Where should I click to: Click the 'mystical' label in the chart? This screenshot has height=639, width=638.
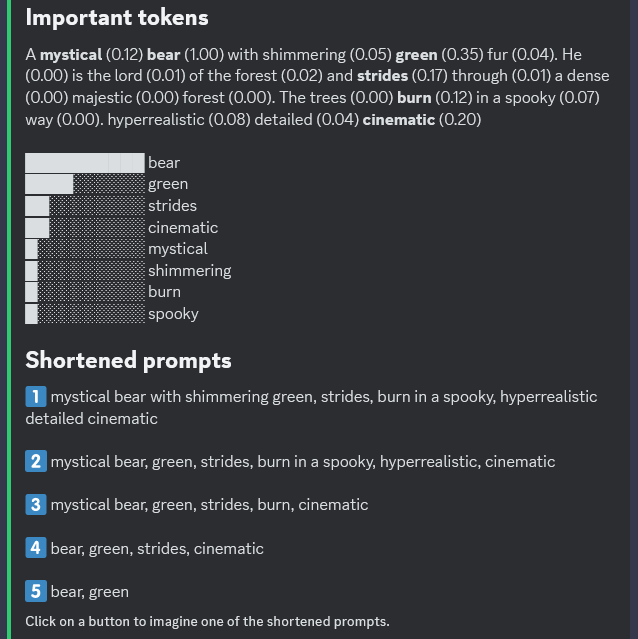[178, 249]
